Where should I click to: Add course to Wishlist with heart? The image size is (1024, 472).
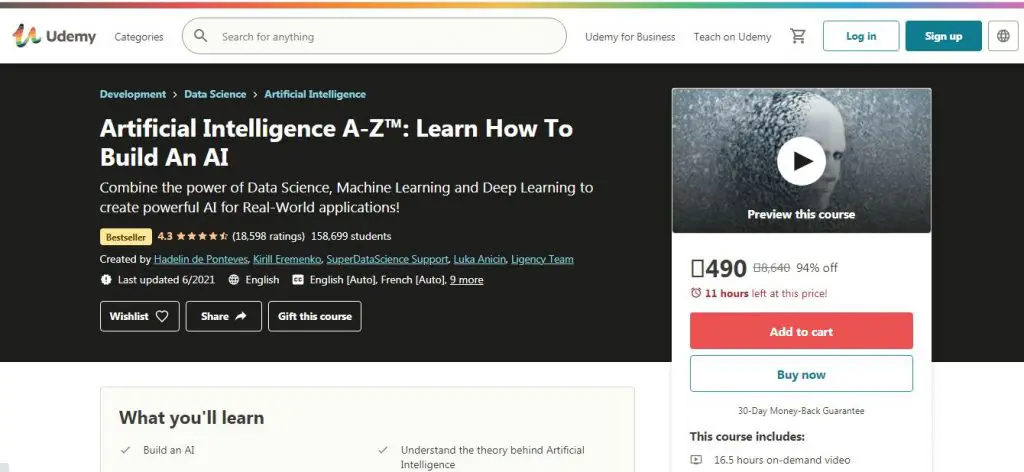coord(140,316)
